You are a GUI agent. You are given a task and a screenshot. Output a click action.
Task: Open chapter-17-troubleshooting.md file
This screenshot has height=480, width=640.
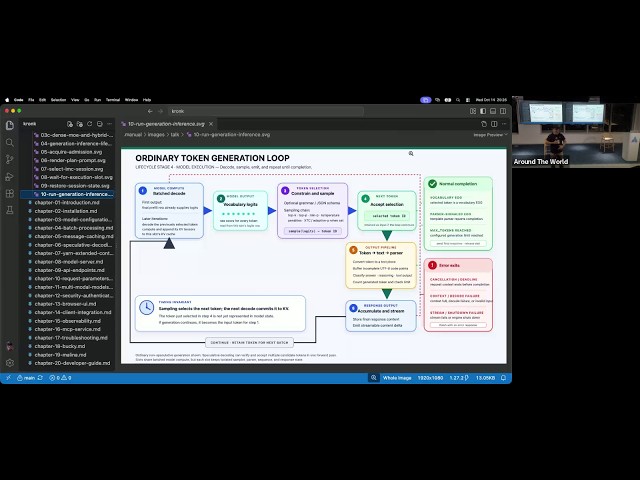pyautogui.click(x=68, y=338)
